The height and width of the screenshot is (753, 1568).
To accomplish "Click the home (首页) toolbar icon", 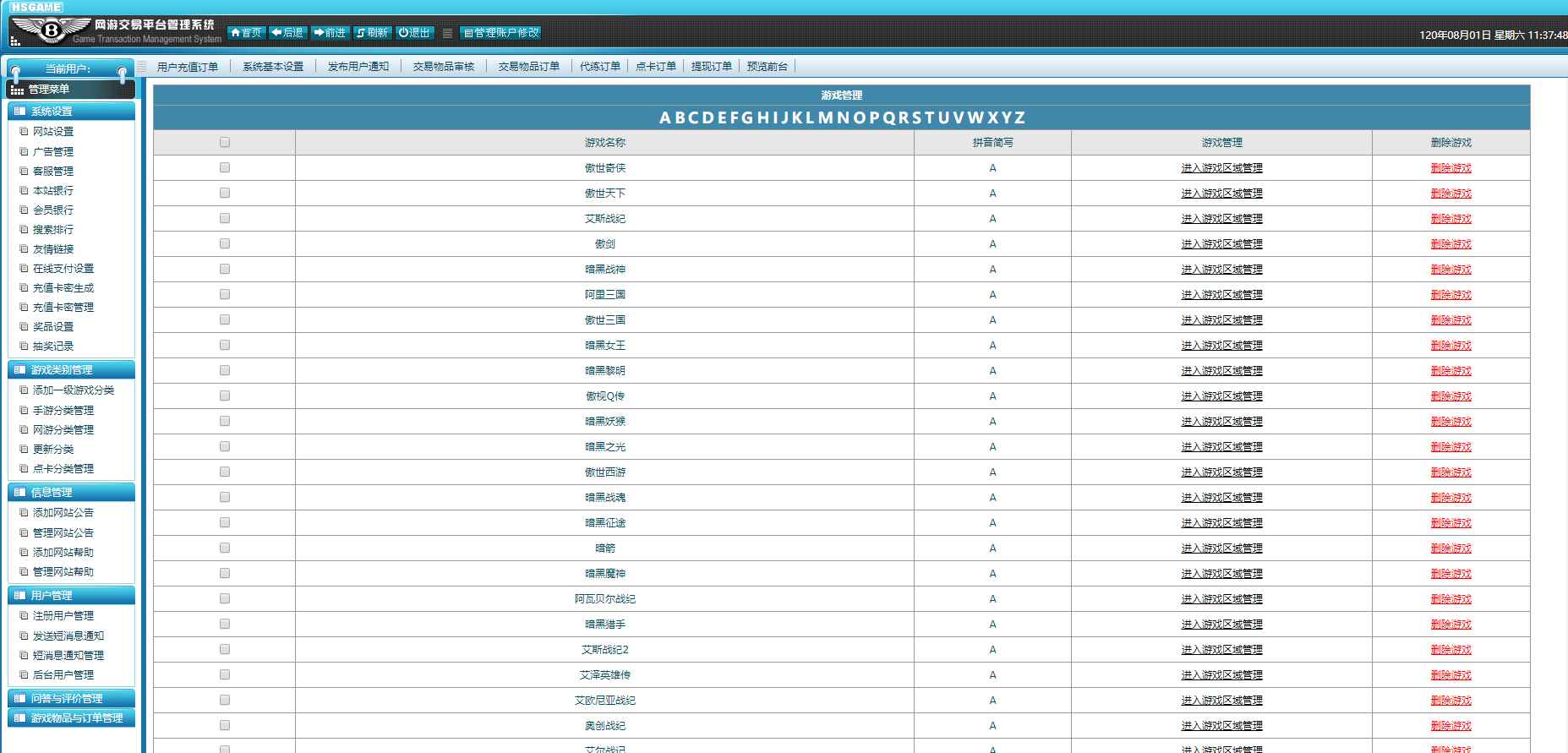I will tap(245, 33).
